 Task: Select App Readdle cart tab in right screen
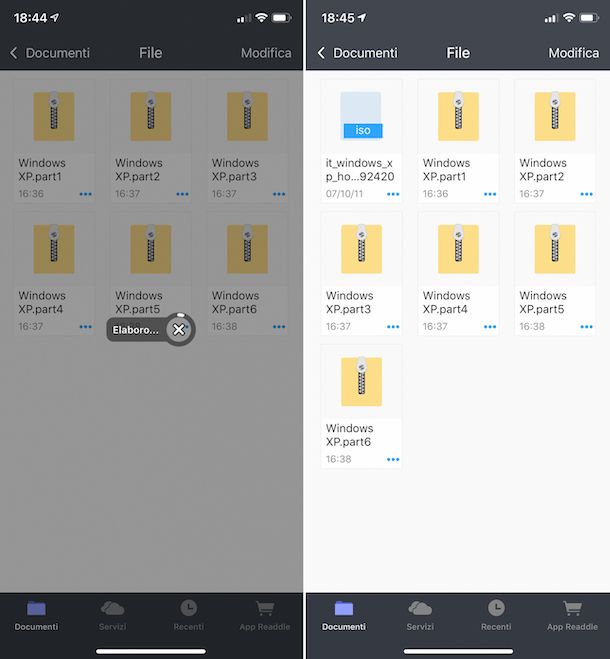tap(573, 616)
